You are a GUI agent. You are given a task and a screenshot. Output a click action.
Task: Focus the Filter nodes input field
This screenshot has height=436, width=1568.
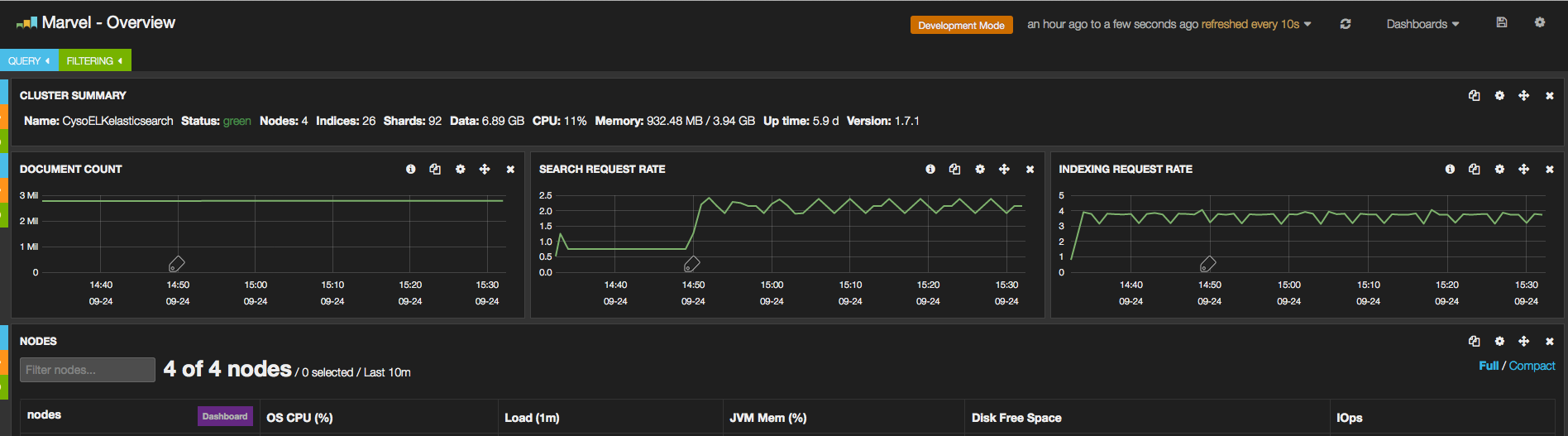[88, 370]
